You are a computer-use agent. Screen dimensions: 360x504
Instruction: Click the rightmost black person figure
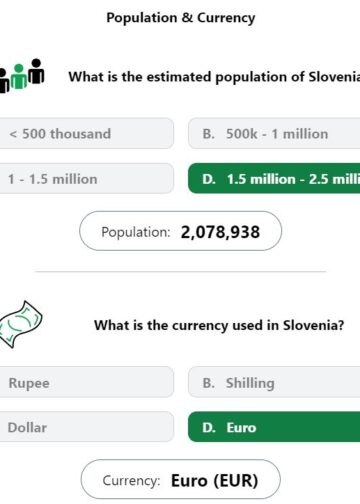[x=36, y=71]
